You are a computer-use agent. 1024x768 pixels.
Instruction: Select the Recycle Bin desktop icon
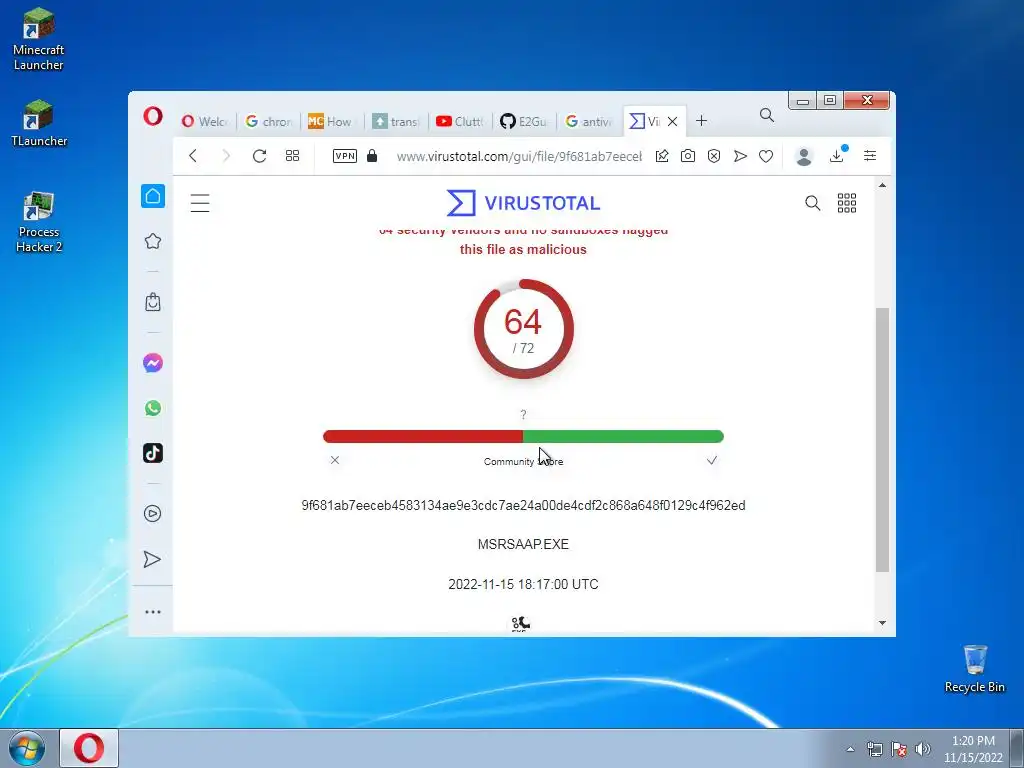[x=975, y=669]
